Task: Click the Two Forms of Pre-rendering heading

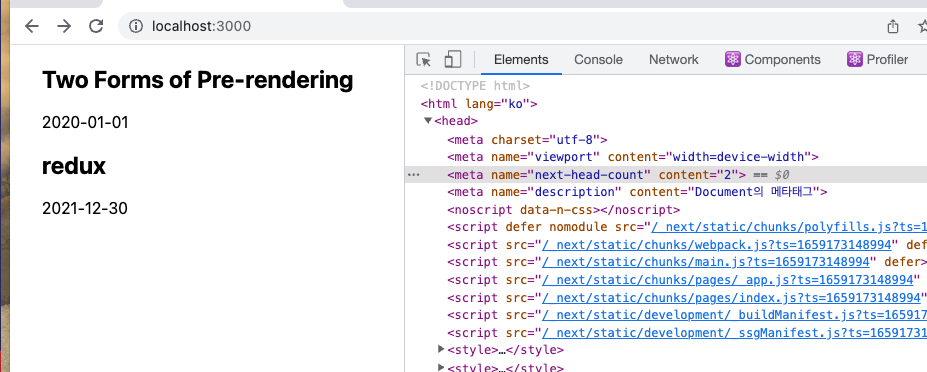Action: pos(197,79)
